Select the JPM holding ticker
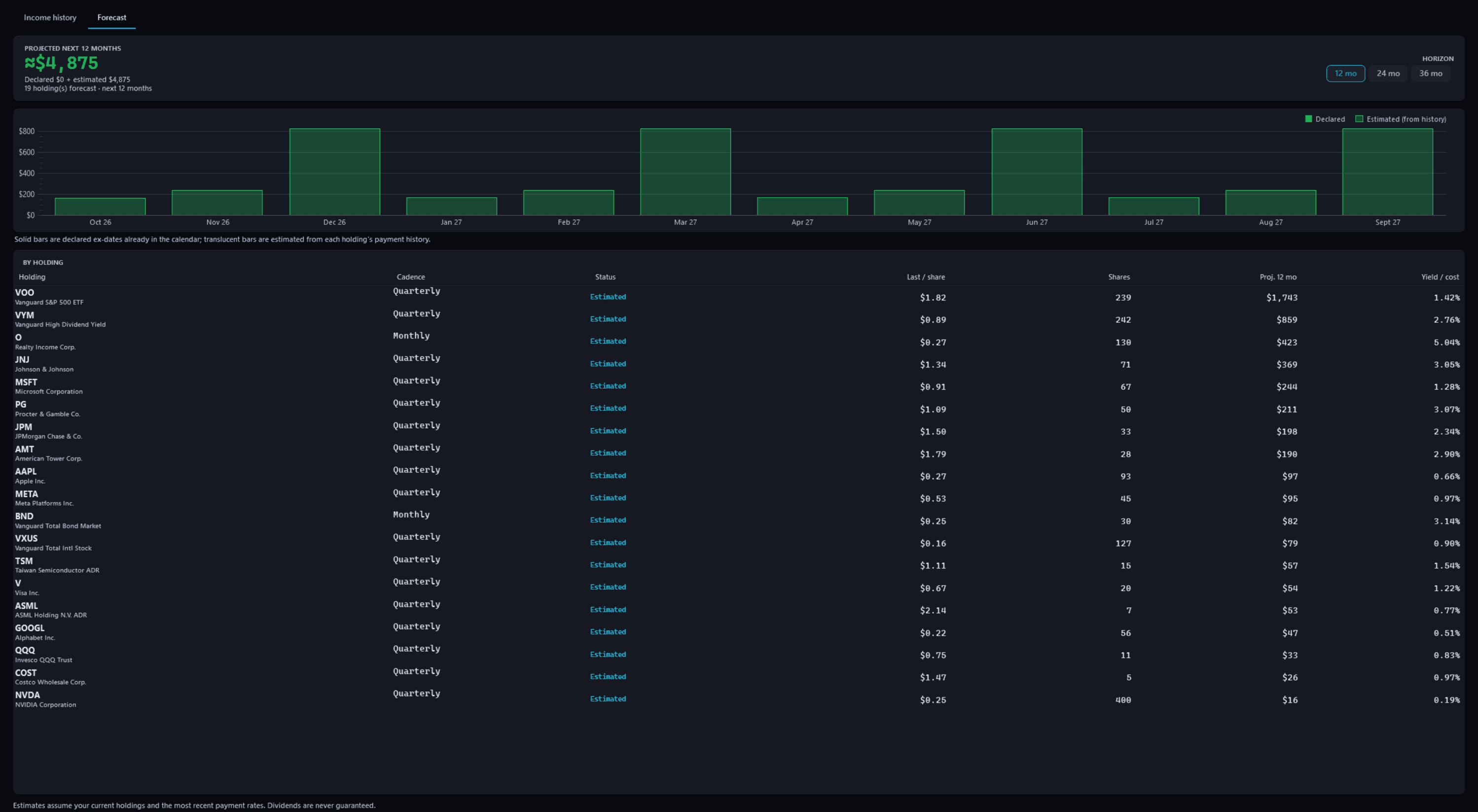 point(24,427)
